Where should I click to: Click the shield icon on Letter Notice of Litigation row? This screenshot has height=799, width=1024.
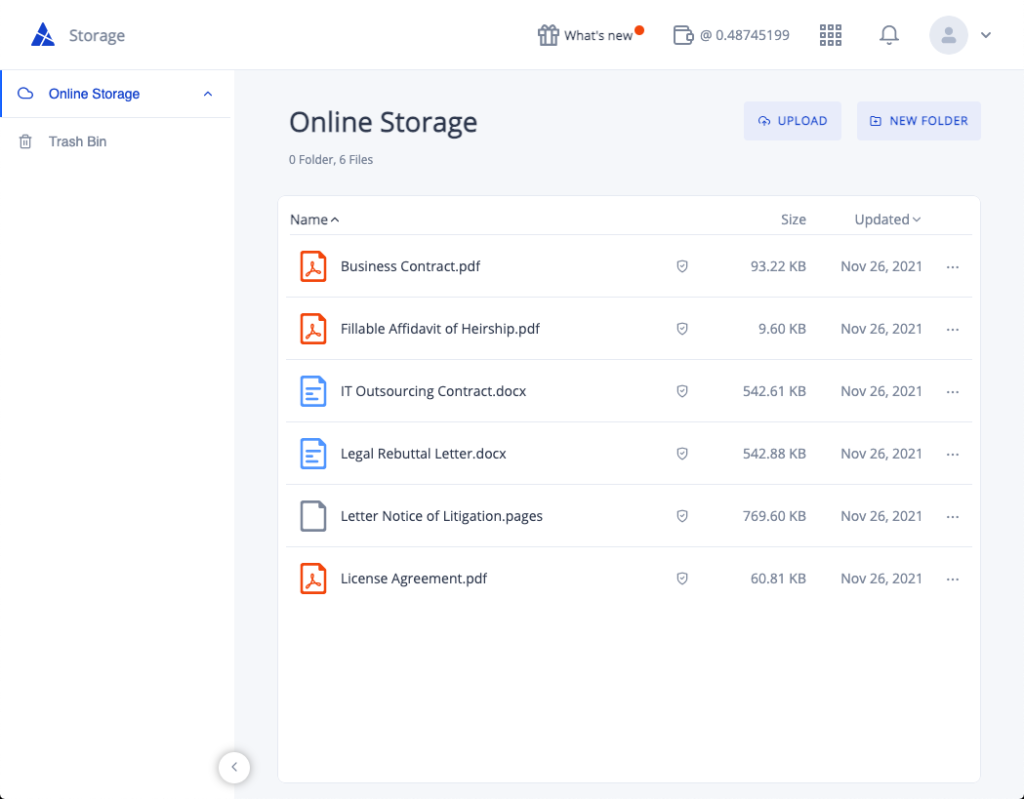(x=682, y=516)
